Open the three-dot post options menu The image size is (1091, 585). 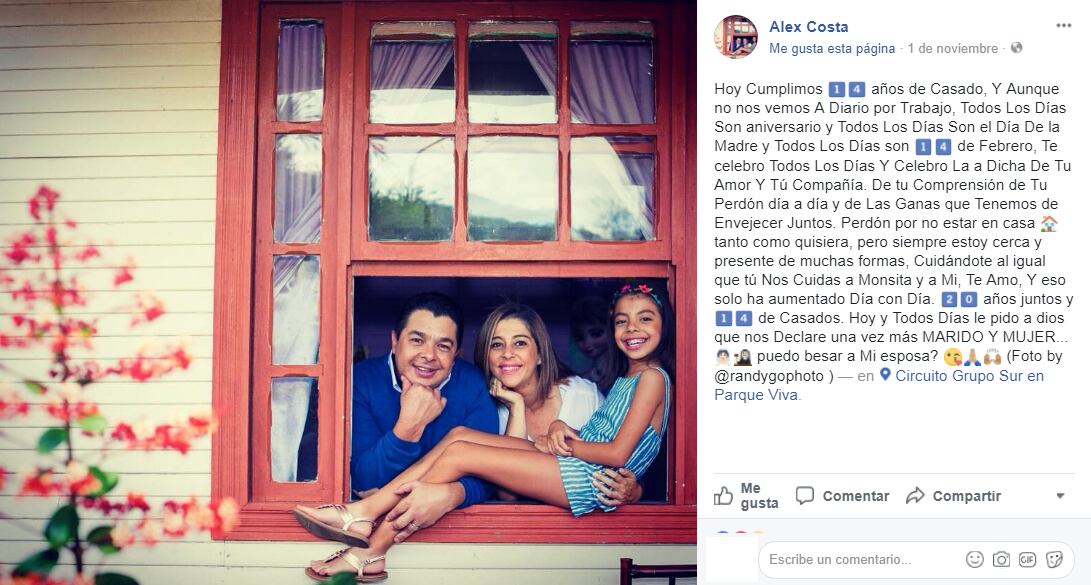click(x=1063, y=26)
